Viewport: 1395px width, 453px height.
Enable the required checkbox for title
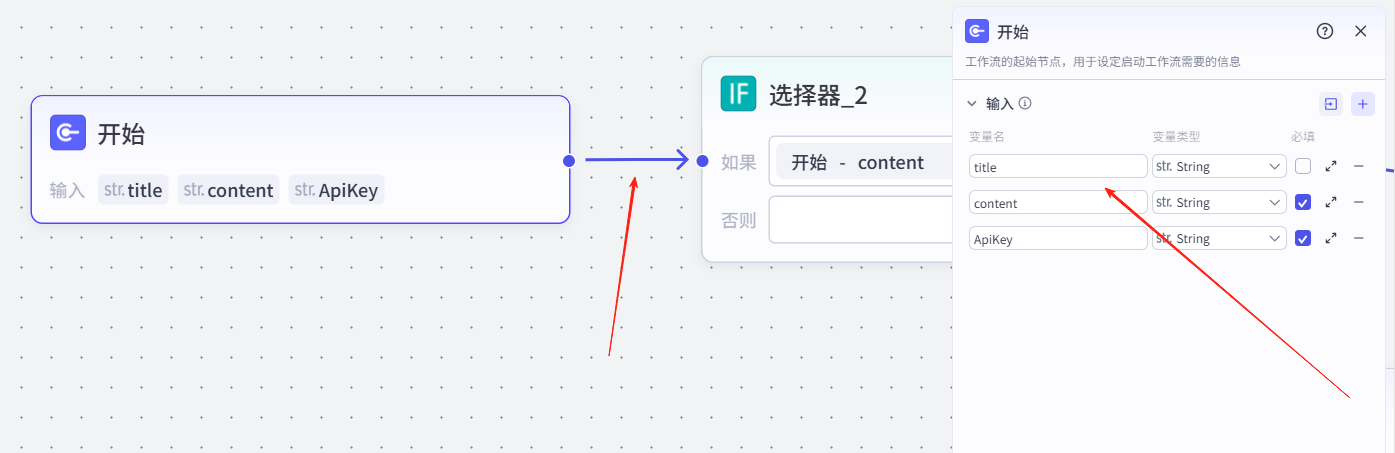(1303, 166)
